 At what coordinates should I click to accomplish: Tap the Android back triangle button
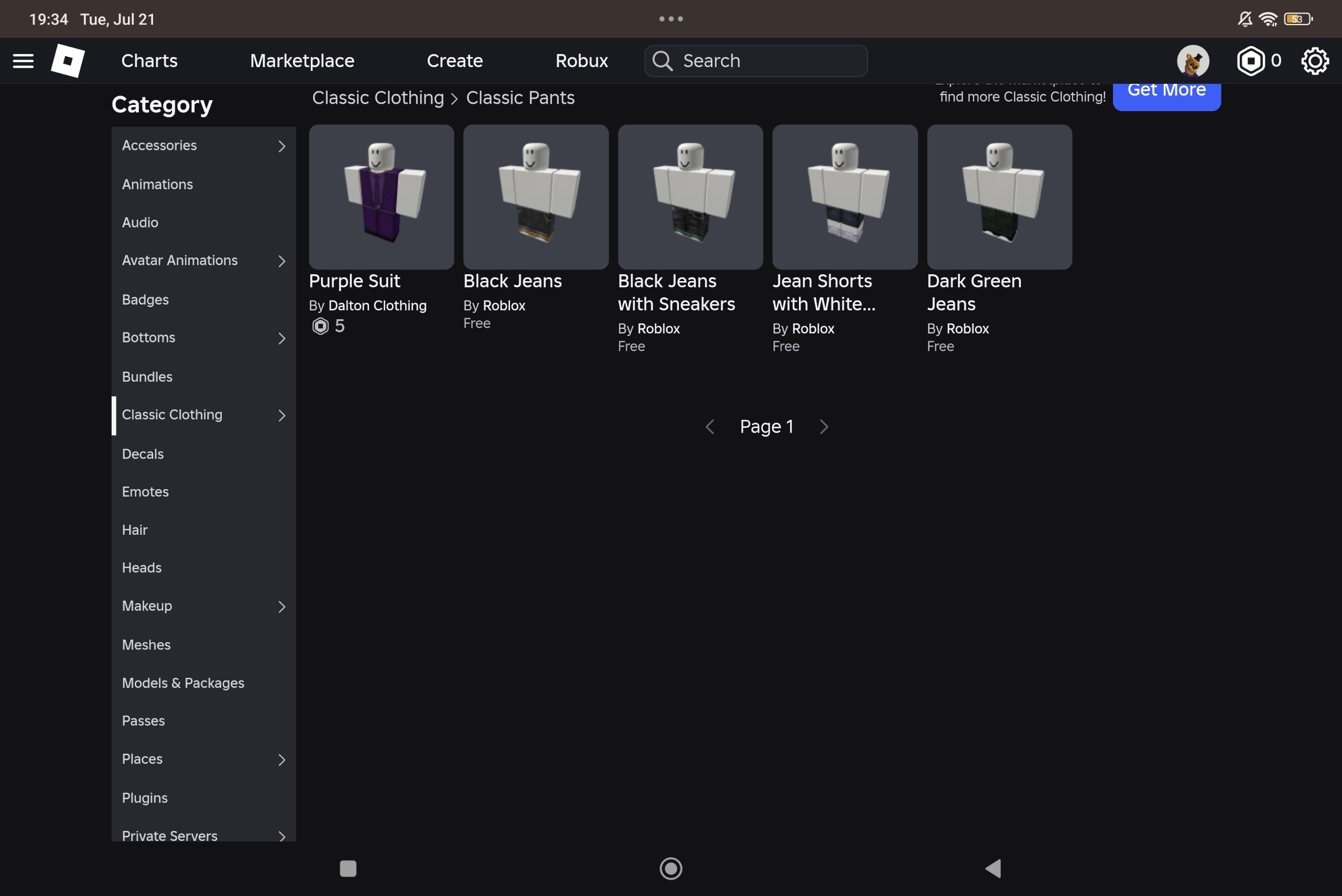click(993, 868)
